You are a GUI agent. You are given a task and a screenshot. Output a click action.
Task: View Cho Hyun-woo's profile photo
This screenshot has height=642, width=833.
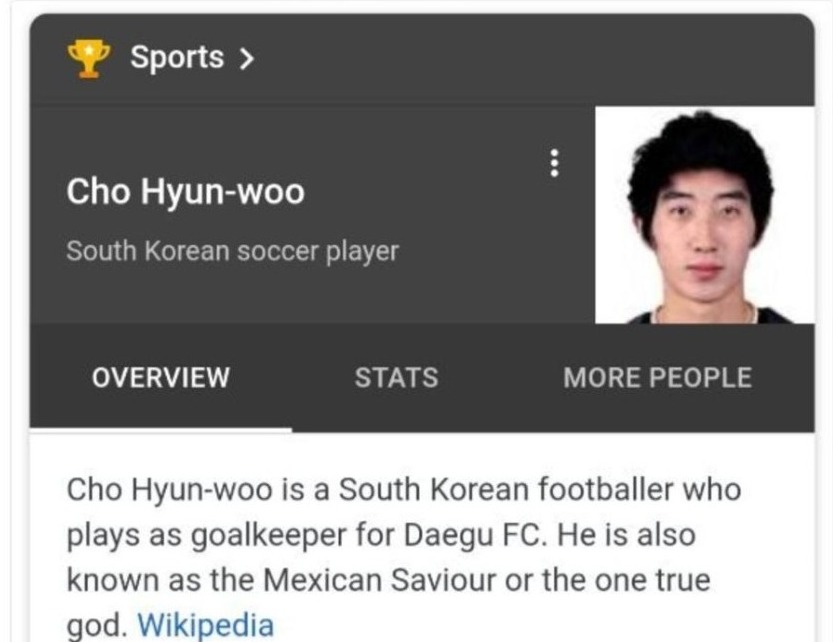coord(704,215)
